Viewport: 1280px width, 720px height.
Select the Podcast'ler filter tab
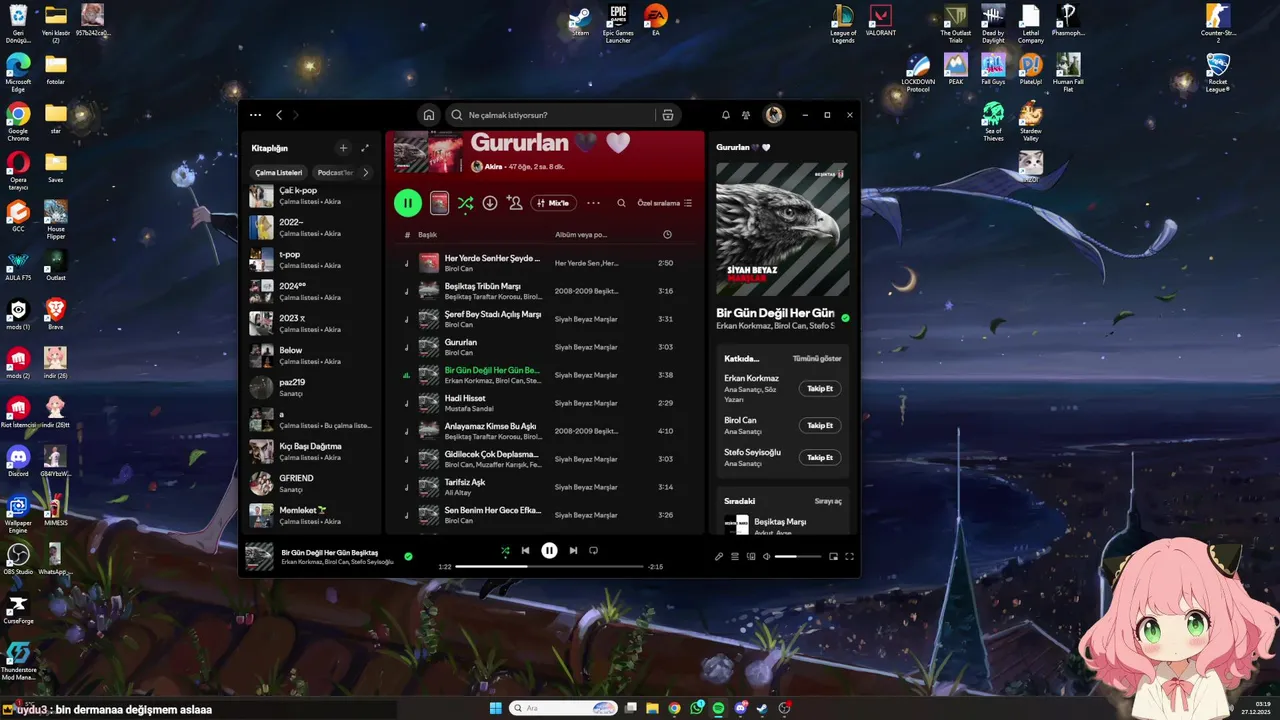tap(335, 172)
